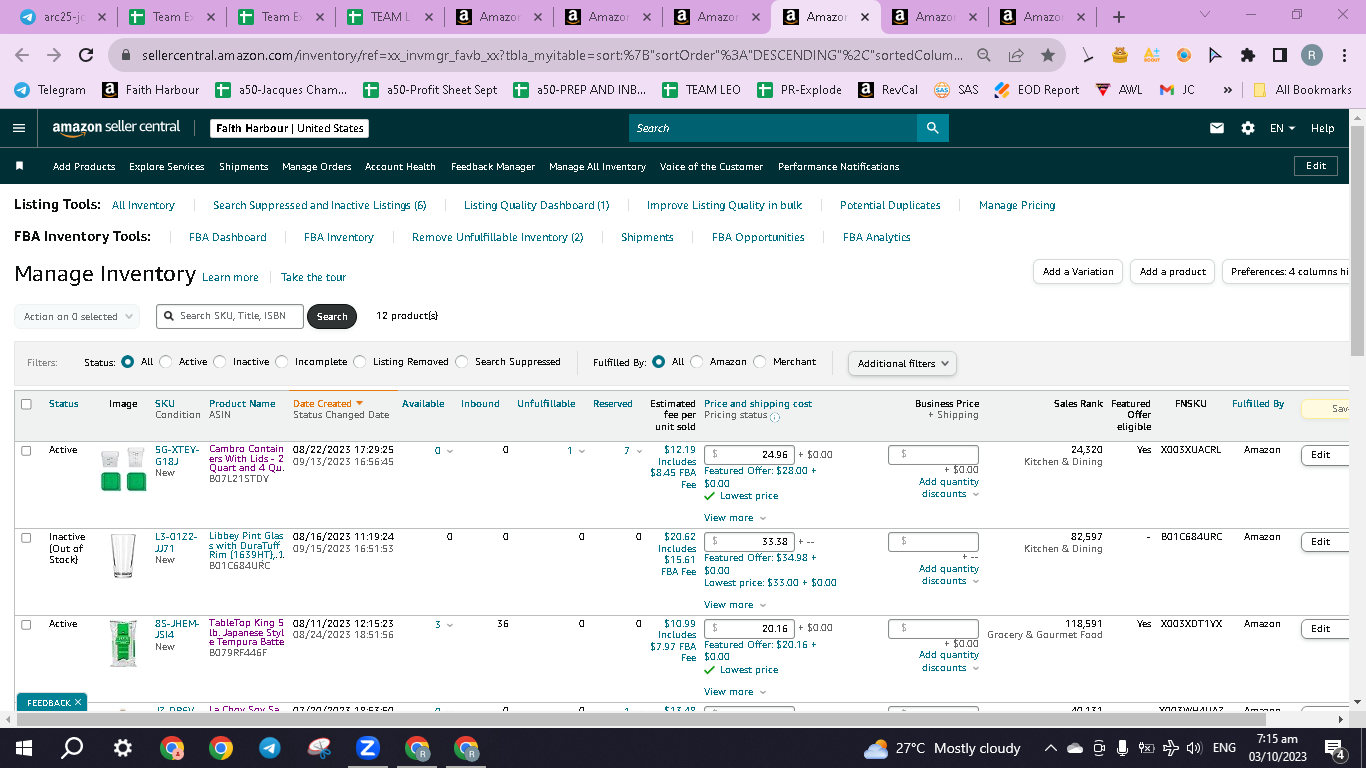Select the Incomplete status filter radio button

pos(282,362)
